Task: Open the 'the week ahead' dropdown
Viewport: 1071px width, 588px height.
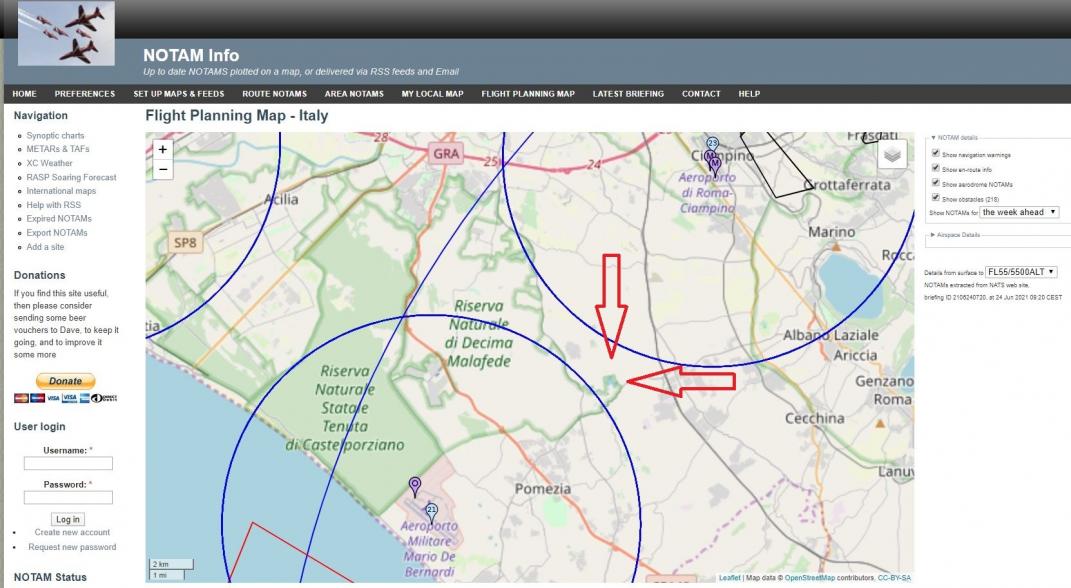Action: (1019, 212)
